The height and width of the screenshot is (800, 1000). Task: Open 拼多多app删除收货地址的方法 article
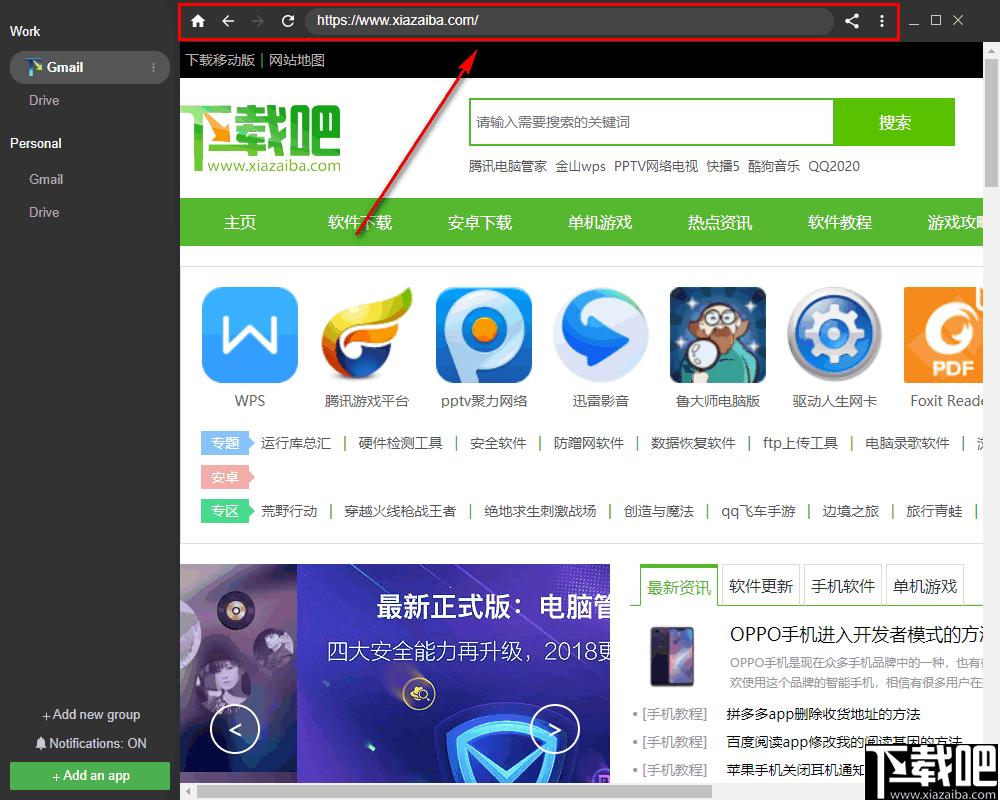pos(823,714)
